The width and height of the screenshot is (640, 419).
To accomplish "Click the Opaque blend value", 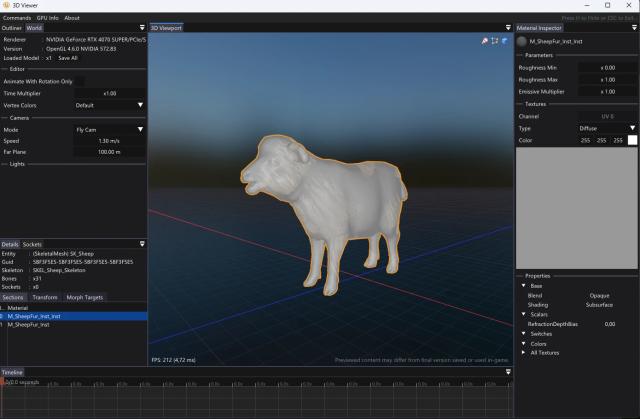I will (x=599, y=295).
